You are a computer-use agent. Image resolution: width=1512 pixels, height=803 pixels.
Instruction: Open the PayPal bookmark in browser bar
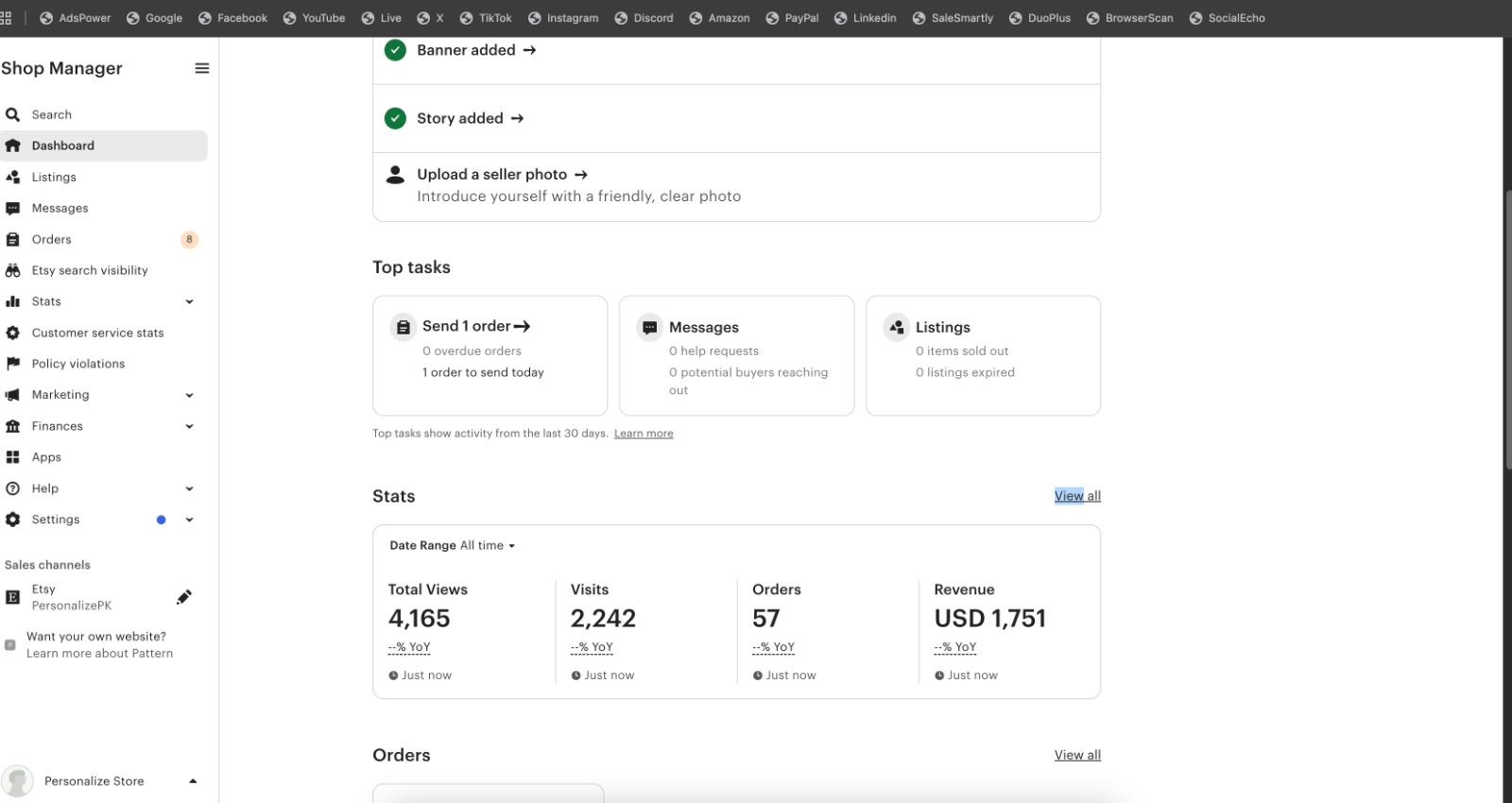point(792,18)
